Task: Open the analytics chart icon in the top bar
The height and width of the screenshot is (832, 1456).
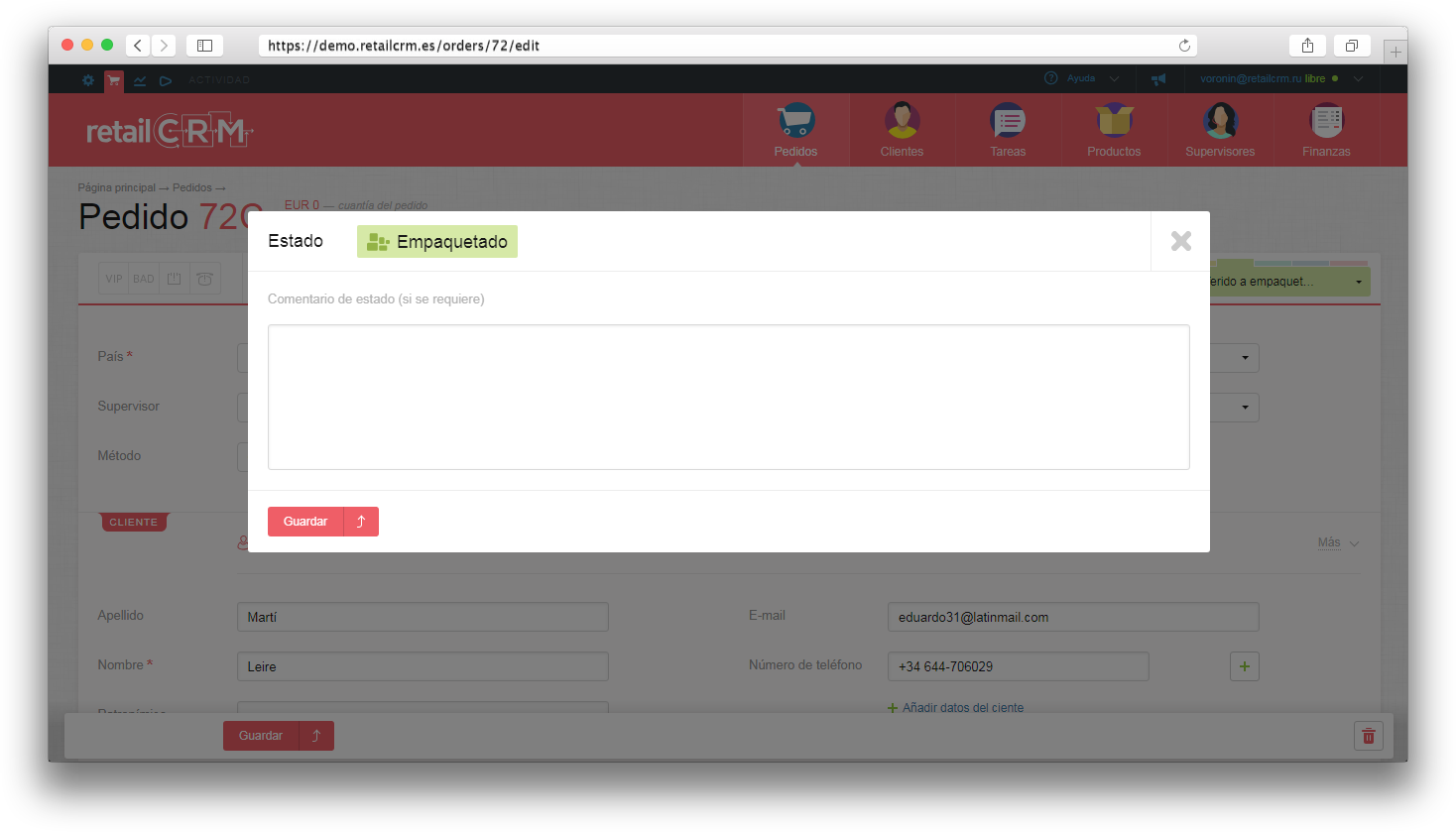Action: 140,80
